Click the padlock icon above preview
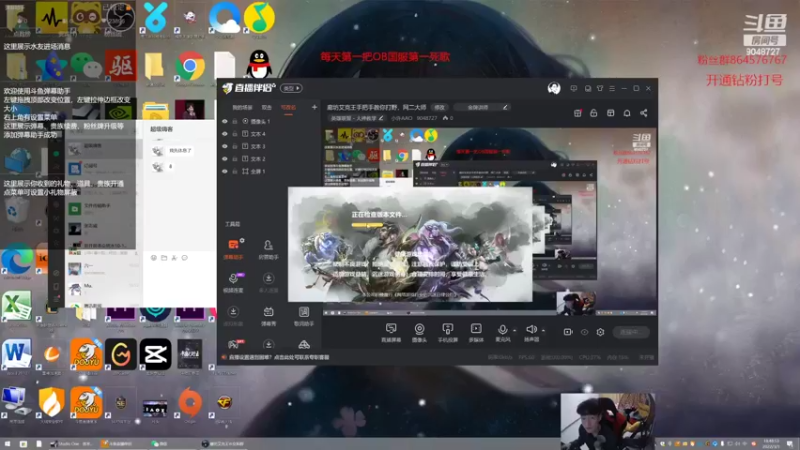This screenshot has width=800, height=450. tap(593, 113)
